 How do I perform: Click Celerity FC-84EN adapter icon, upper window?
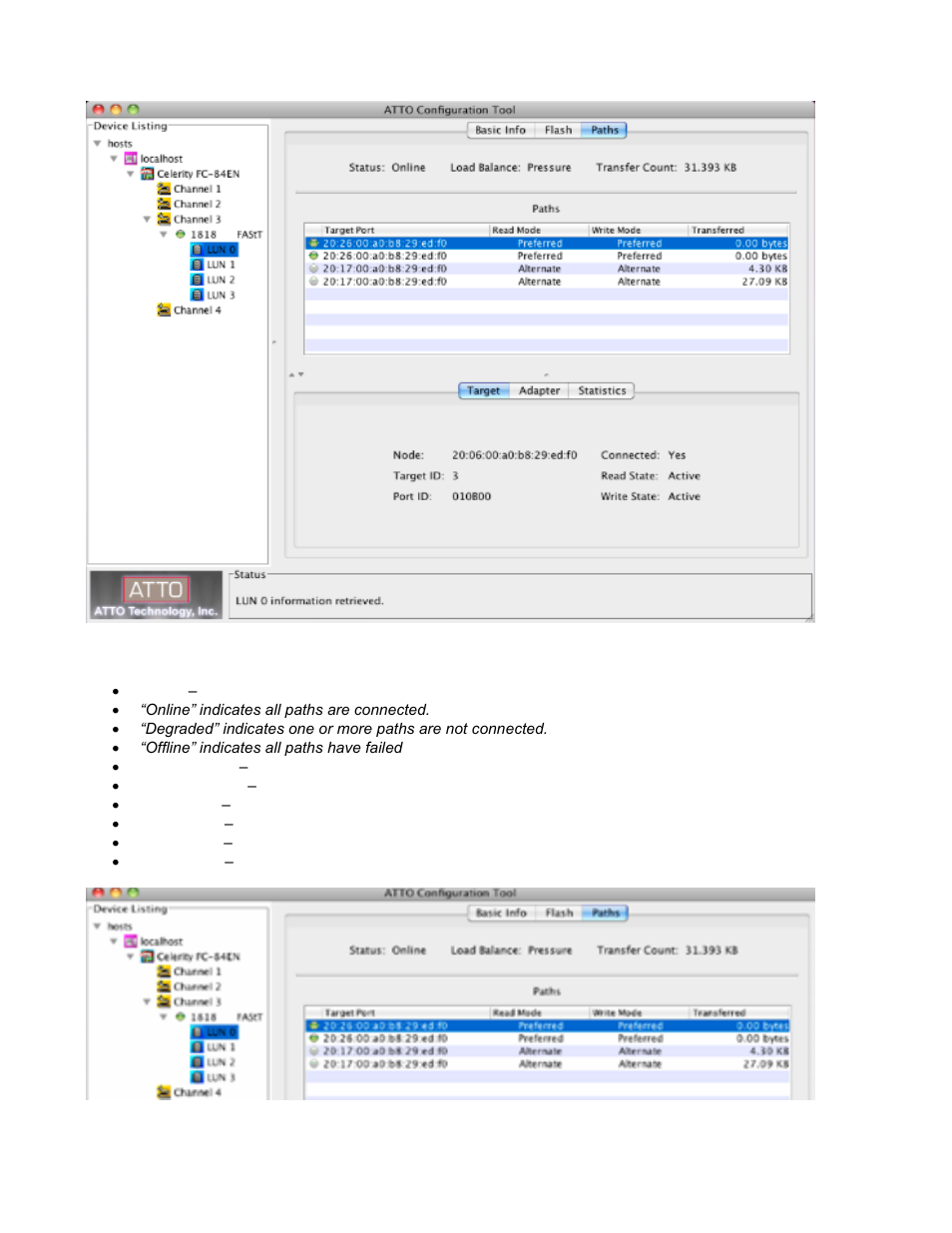pos(147,174)
